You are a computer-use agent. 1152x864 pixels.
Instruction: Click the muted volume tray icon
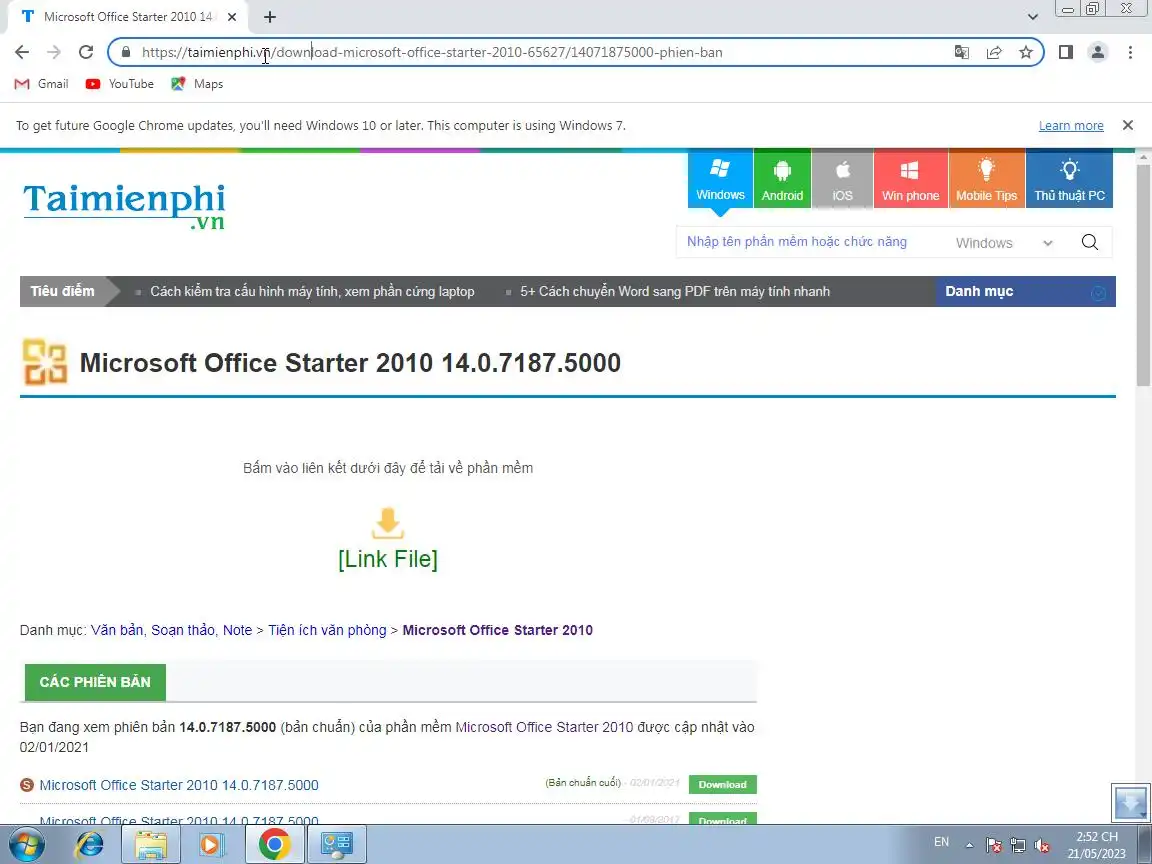pos(1042,845)
